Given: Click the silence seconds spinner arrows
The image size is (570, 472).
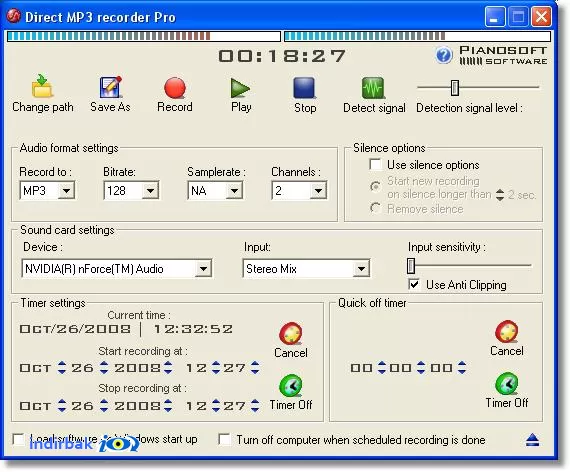Looking at the screenshot, I should pyautogui.click(x=500, y=195).
